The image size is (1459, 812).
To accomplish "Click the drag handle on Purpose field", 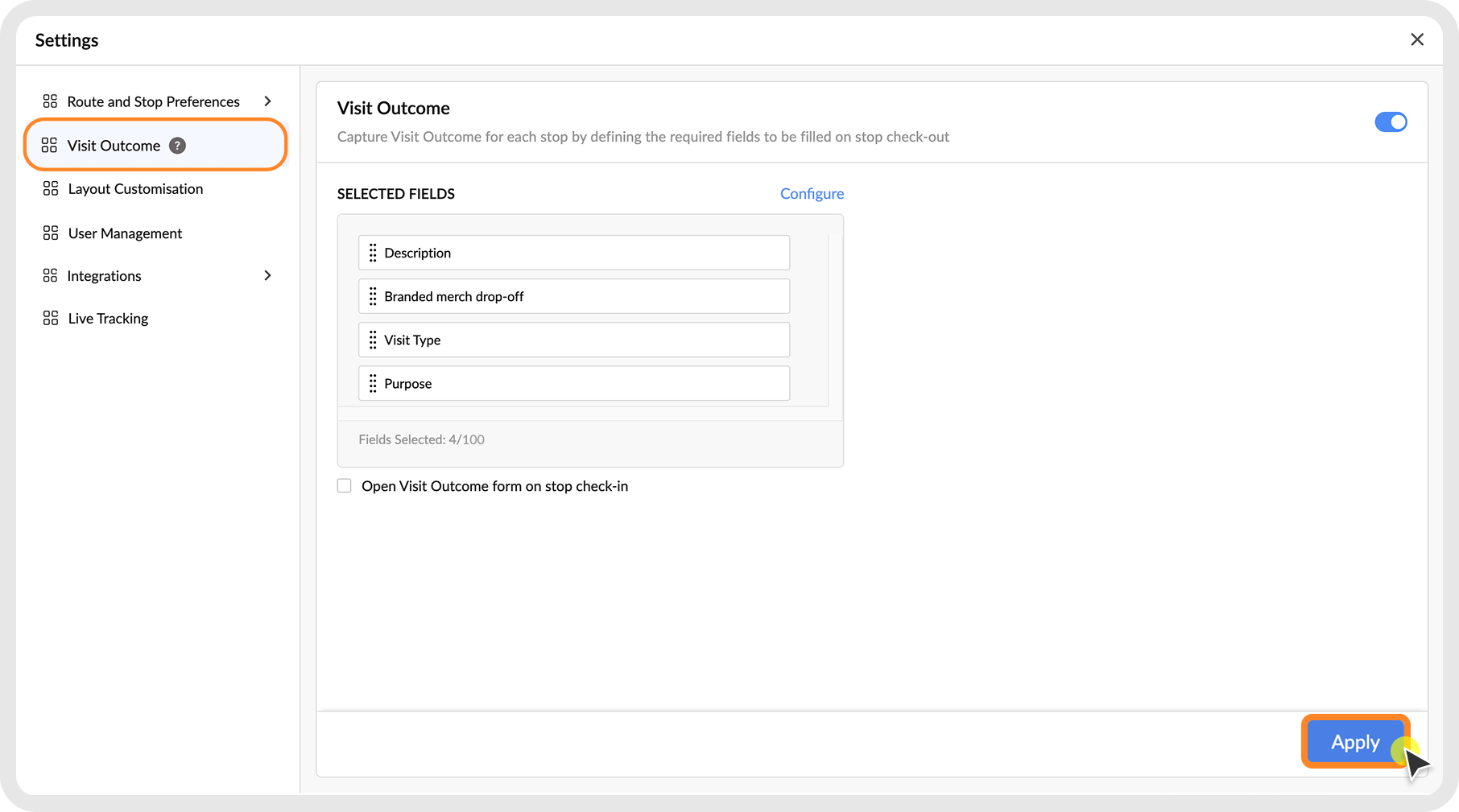I will tap(373, 384).
